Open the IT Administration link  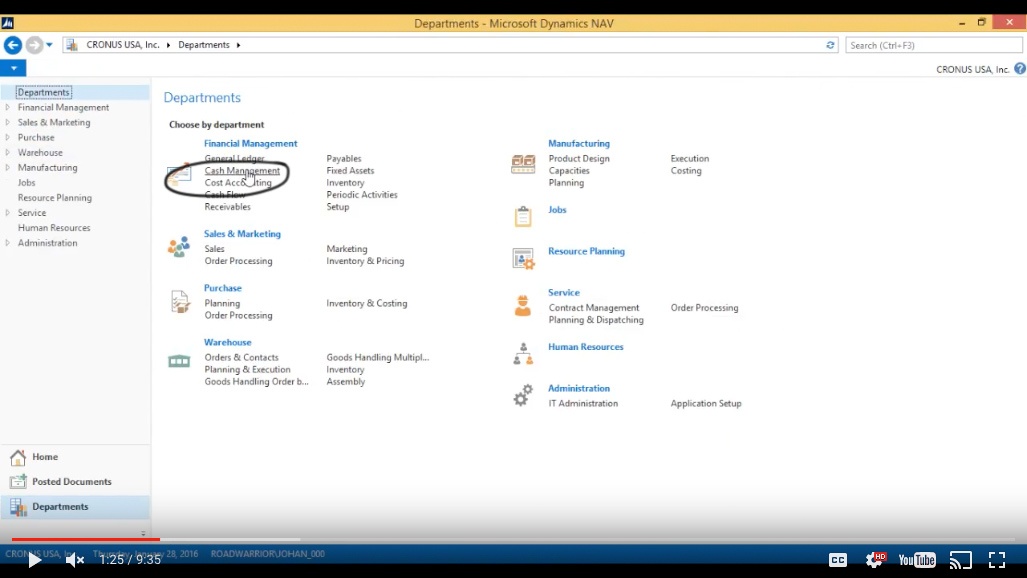click(583, 404)
